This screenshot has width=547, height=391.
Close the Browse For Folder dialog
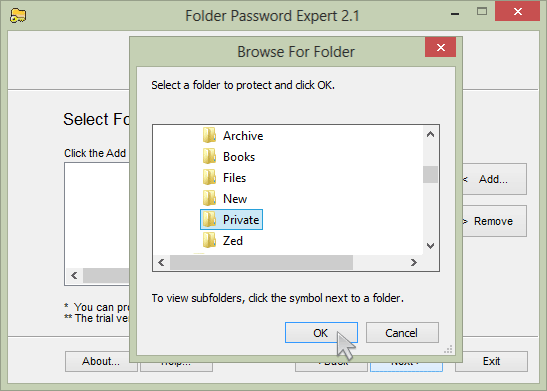[x=441, y=47]
